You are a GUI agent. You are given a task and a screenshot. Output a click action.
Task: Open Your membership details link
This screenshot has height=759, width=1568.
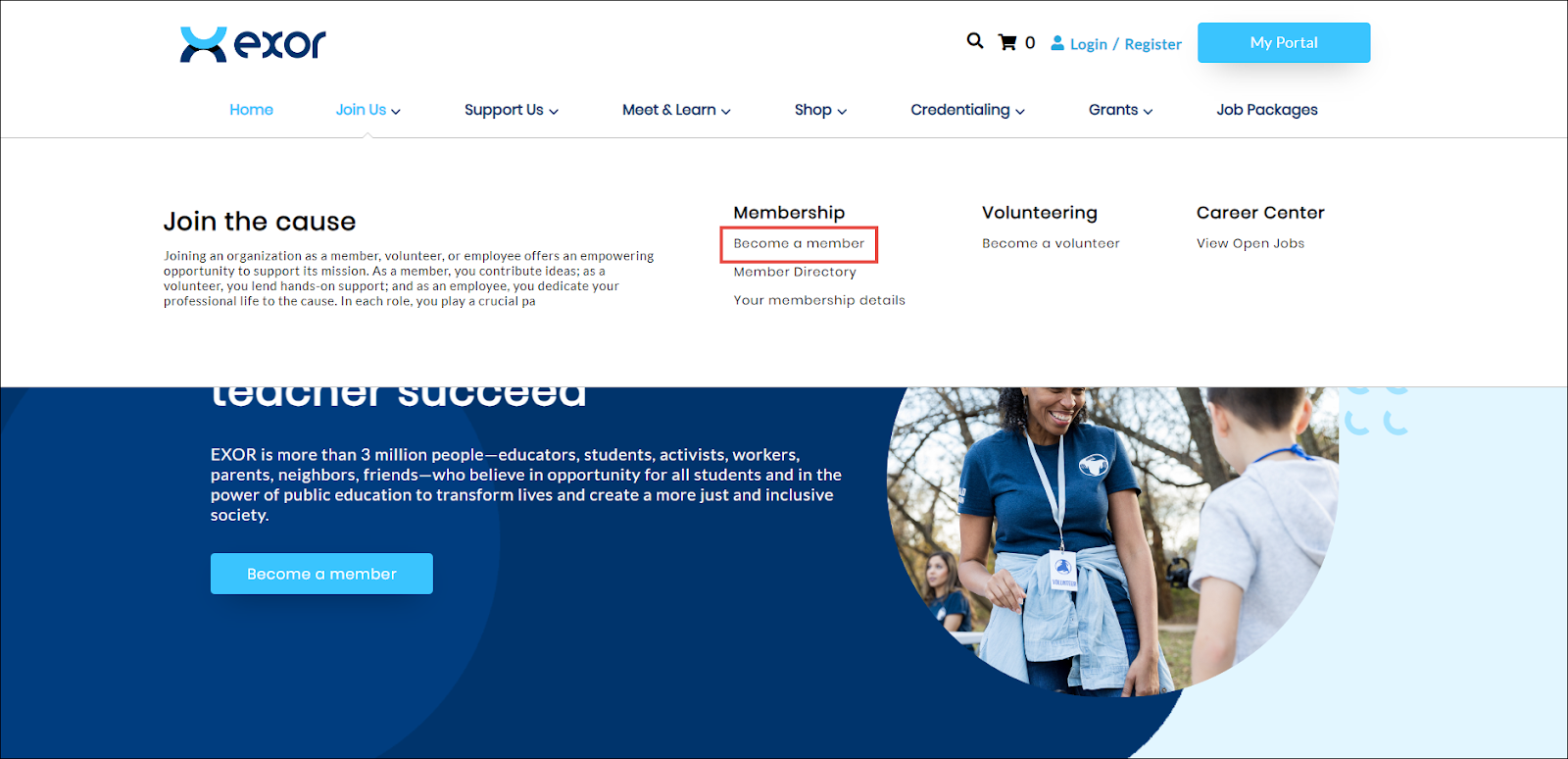(819, 300)
